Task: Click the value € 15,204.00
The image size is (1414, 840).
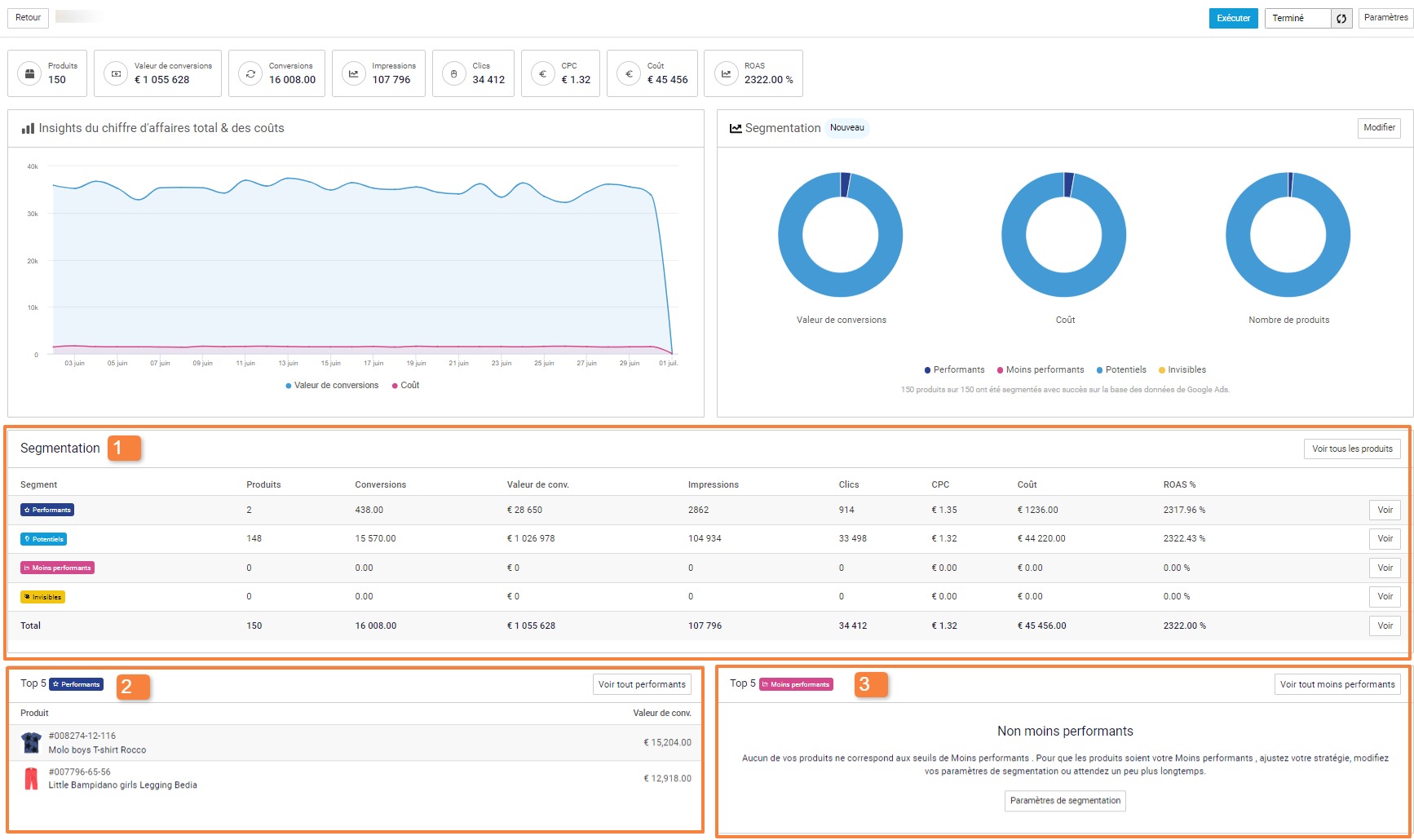Action: tap(667, 743)
